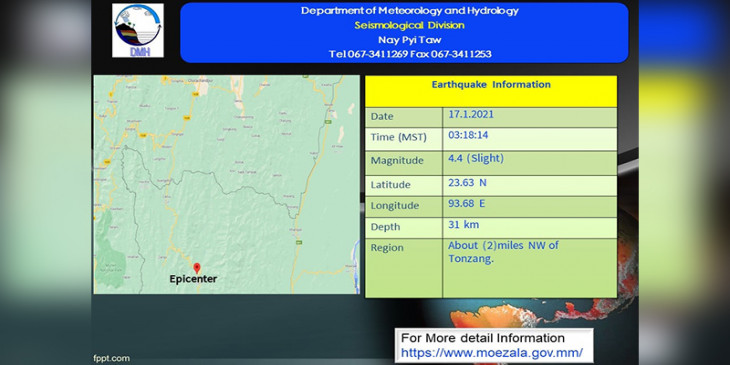
Task: Click the Magnitude row label
Action: pos(397,161)
